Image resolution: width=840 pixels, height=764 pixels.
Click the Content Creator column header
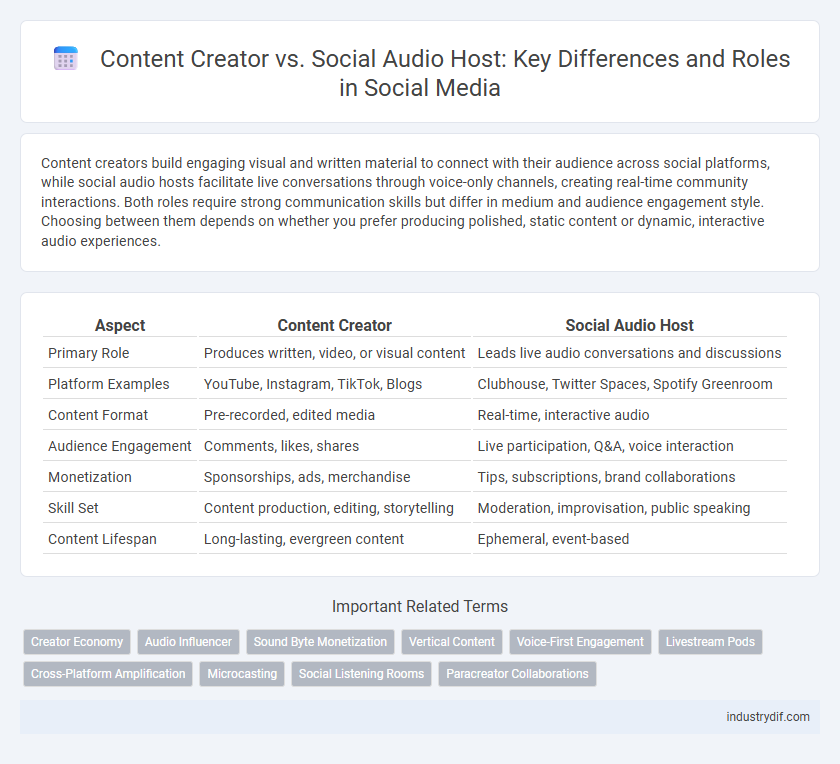(334, 325)
